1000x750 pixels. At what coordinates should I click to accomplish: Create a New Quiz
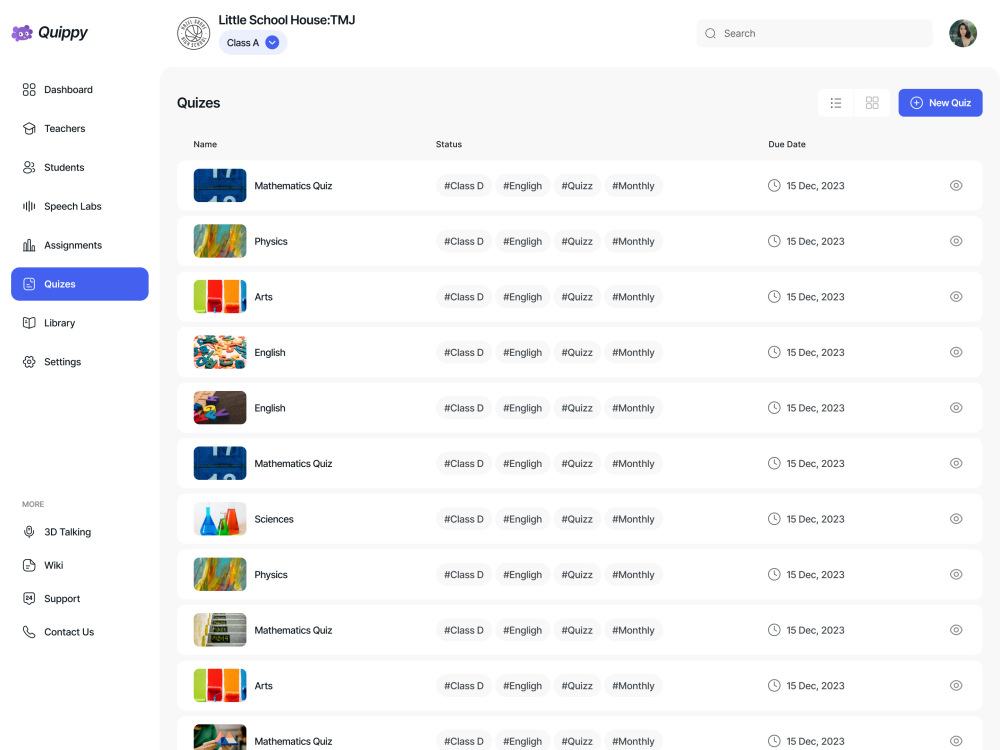coord(940,103)
